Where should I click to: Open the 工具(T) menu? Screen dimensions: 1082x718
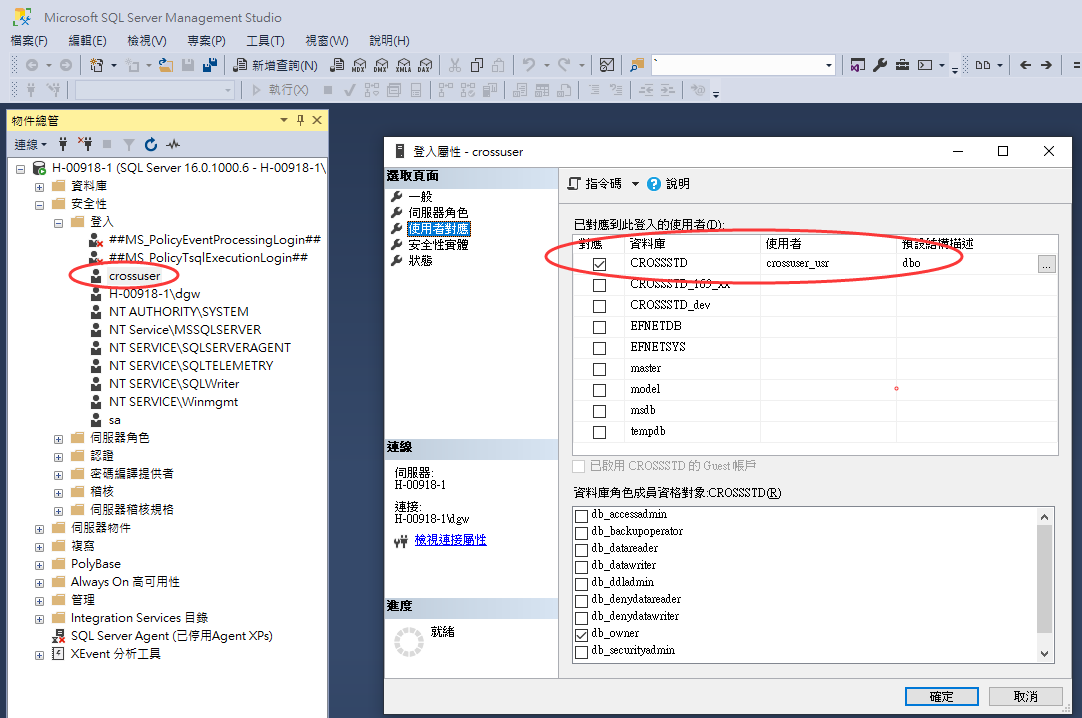265,41
